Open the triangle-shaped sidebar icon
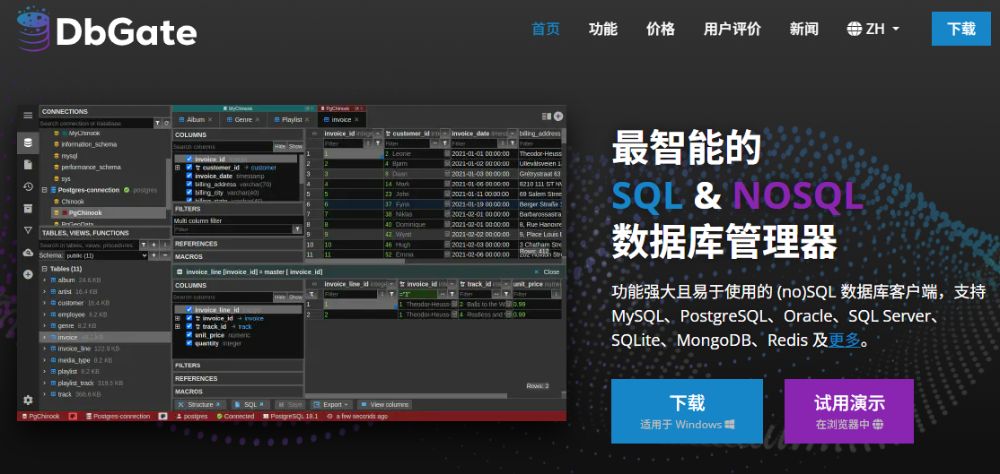 (28, 230)
